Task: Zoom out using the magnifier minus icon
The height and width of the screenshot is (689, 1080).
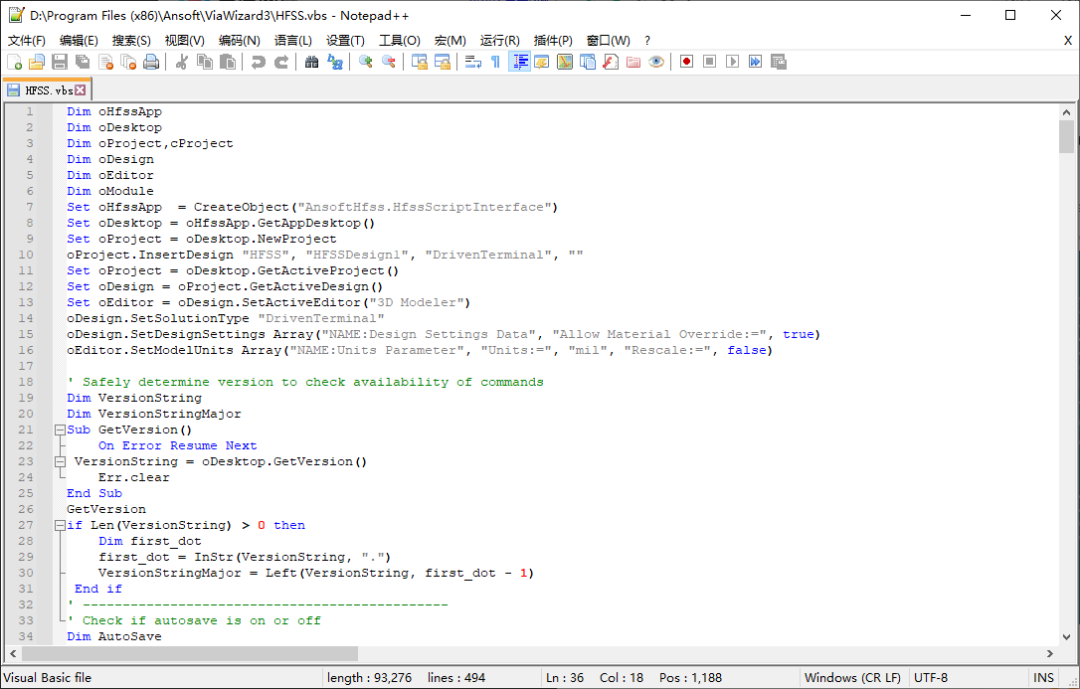Action: click(x=388, y=62)
